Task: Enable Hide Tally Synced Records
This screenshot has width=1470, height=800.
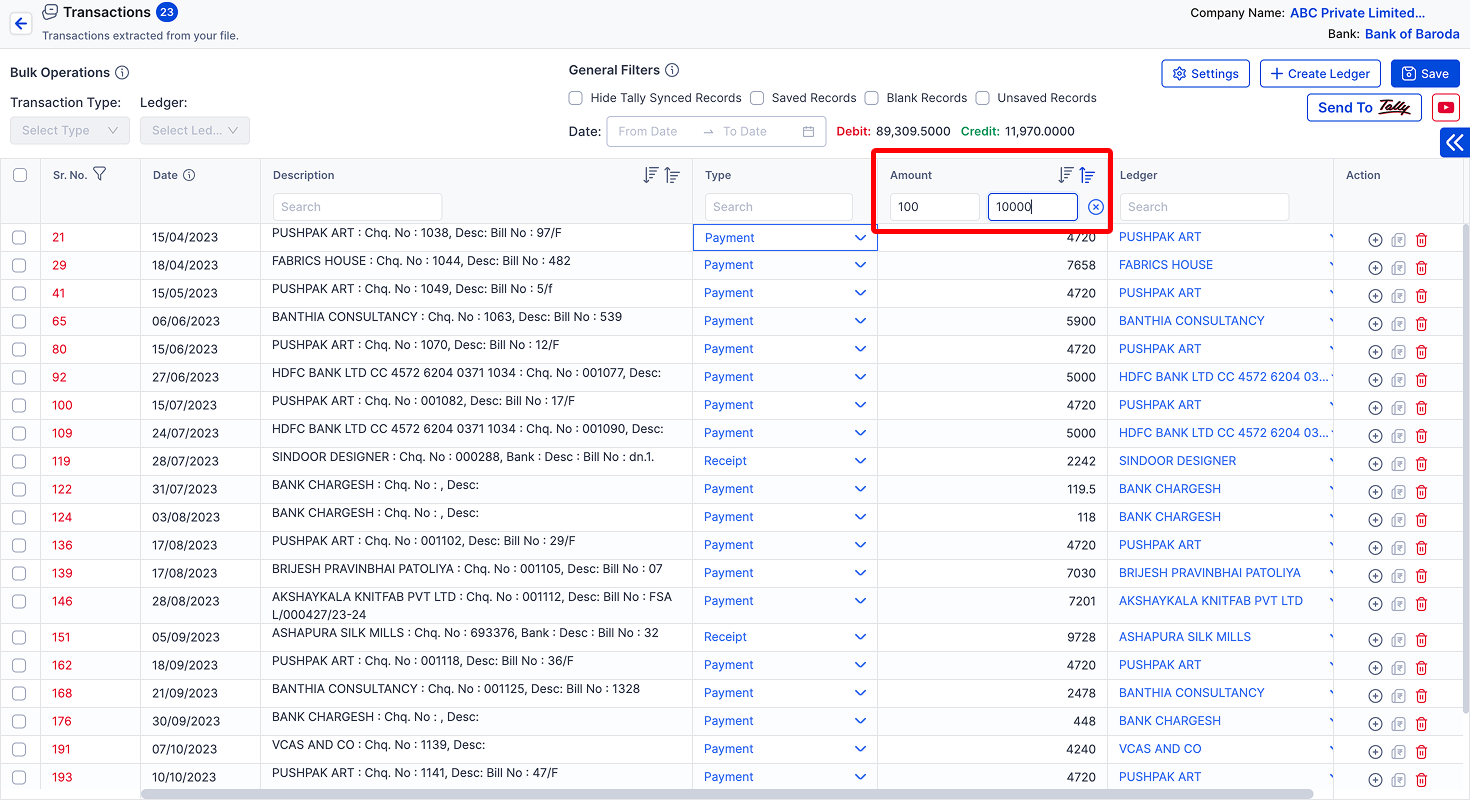Action: tap(576, 98)
